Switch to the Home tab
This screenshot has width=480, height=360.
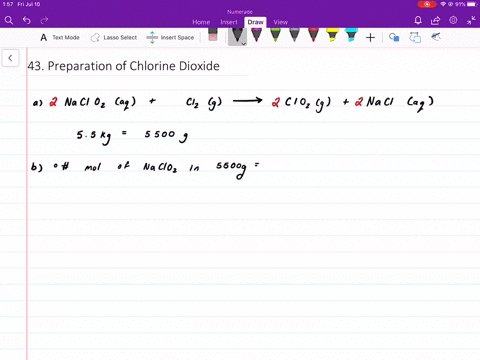coord(201,22)
